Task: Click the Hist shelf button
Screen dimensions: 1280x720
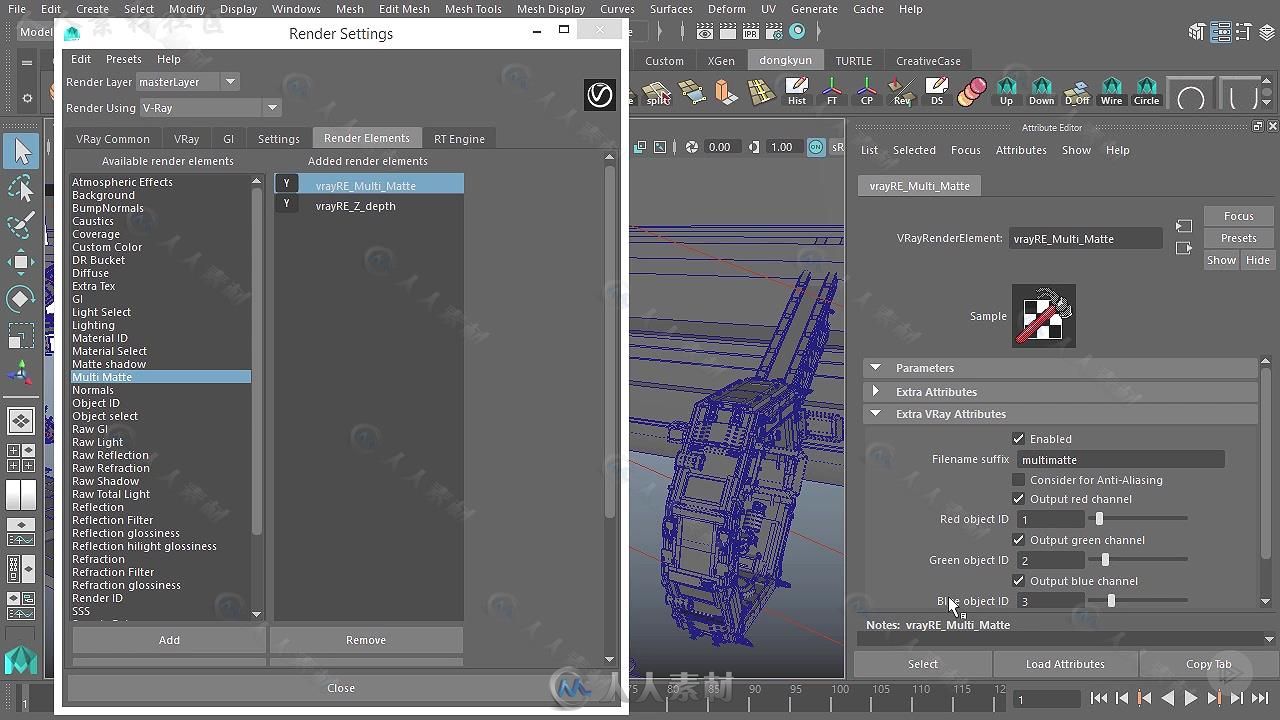Action: point(797,91)
